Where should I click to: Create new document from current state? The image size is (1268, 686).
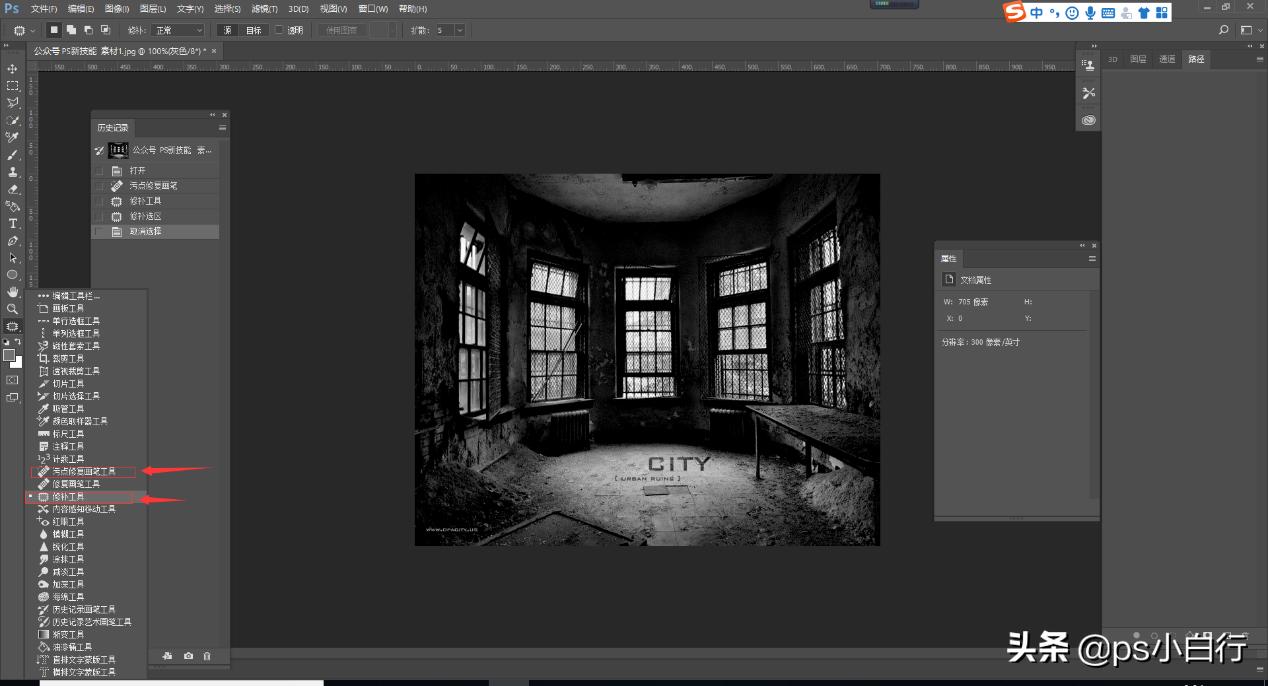(169, 656)
